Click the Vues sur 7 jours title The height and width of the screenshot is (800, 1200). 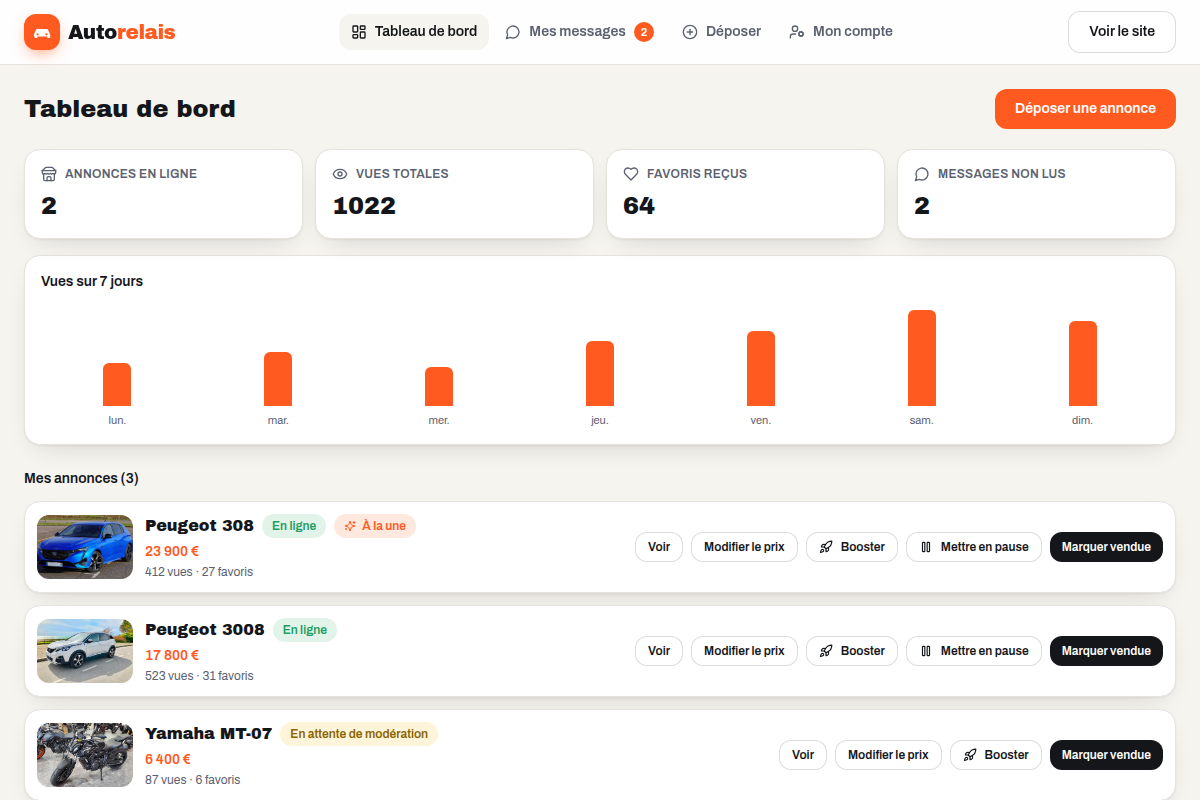(92, 281)
